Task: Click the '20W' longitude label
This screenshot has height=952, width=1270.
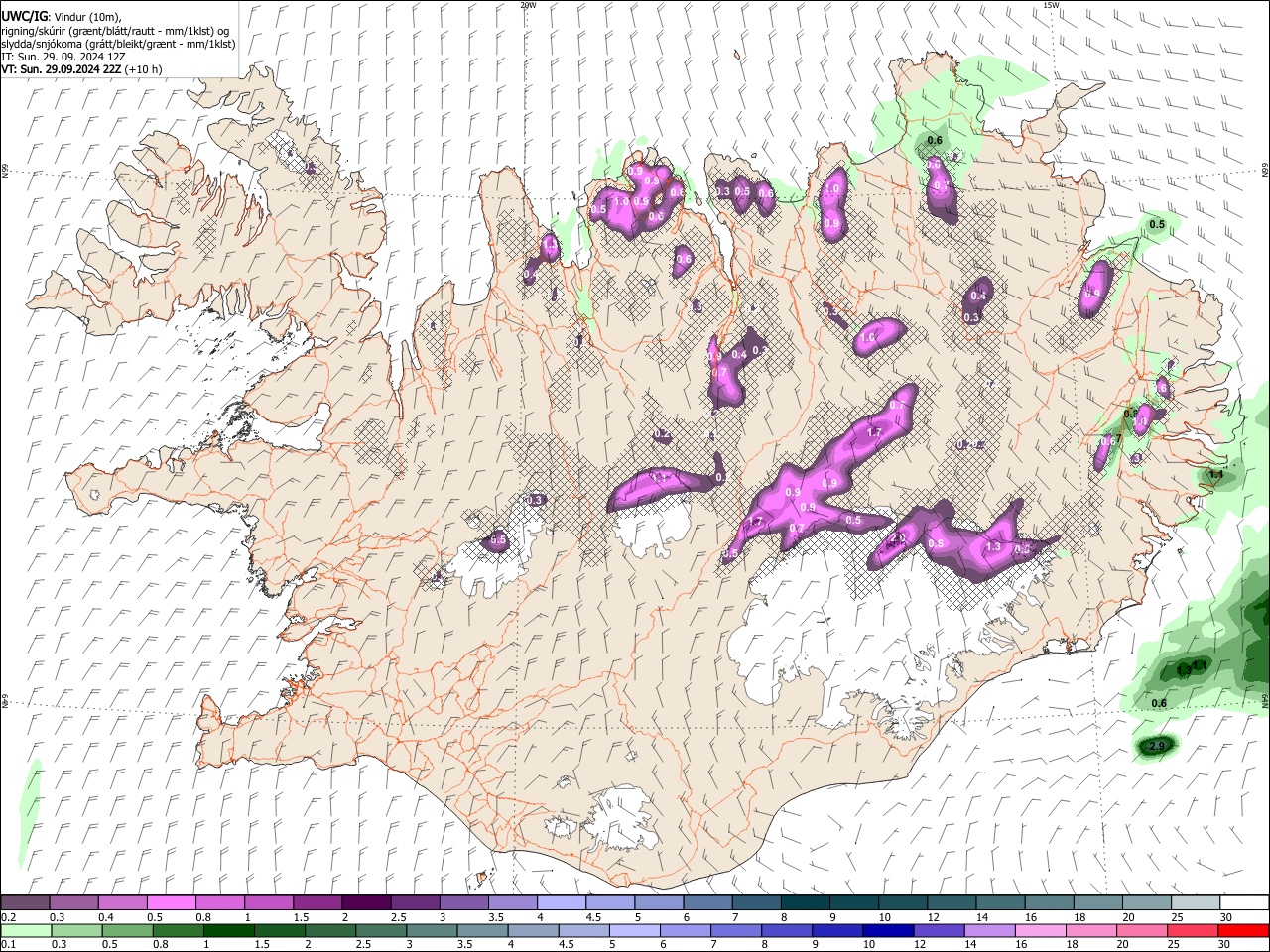Action: tap(528, 5)
